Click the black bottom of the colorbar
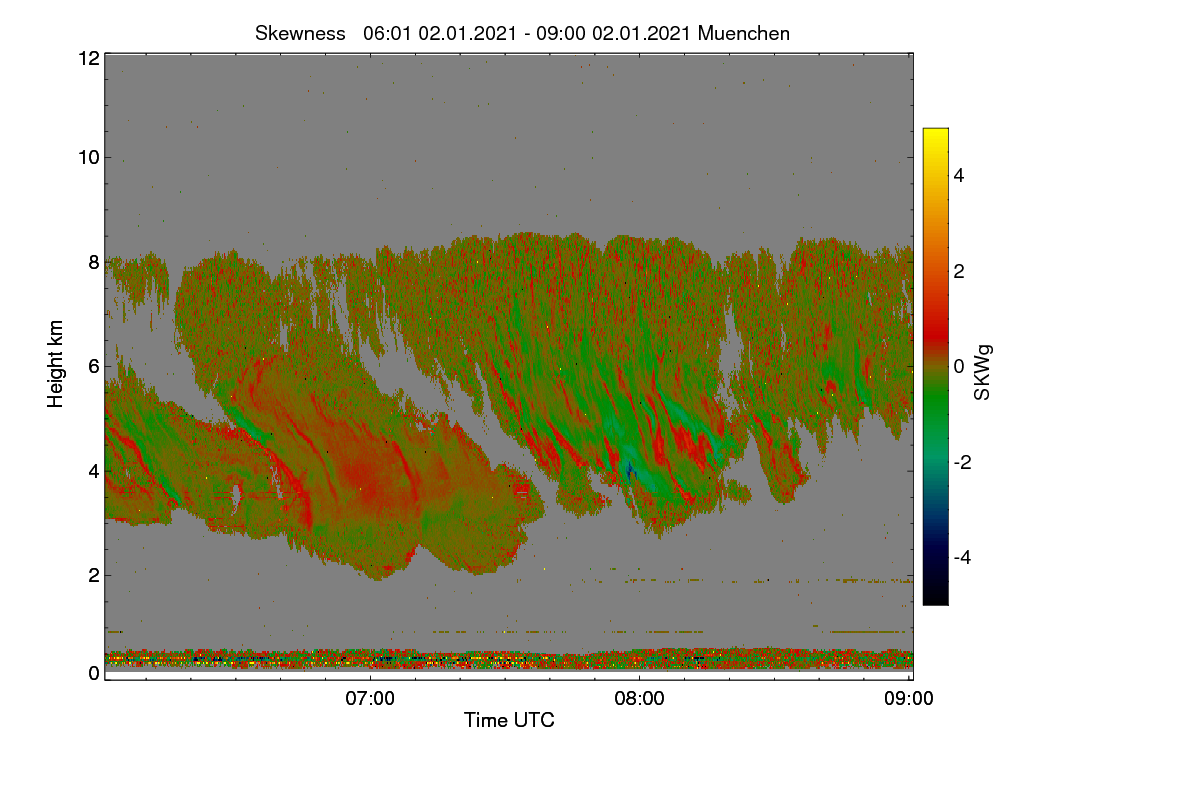This screenshot has height=800, width=1200. pos(935,598)
